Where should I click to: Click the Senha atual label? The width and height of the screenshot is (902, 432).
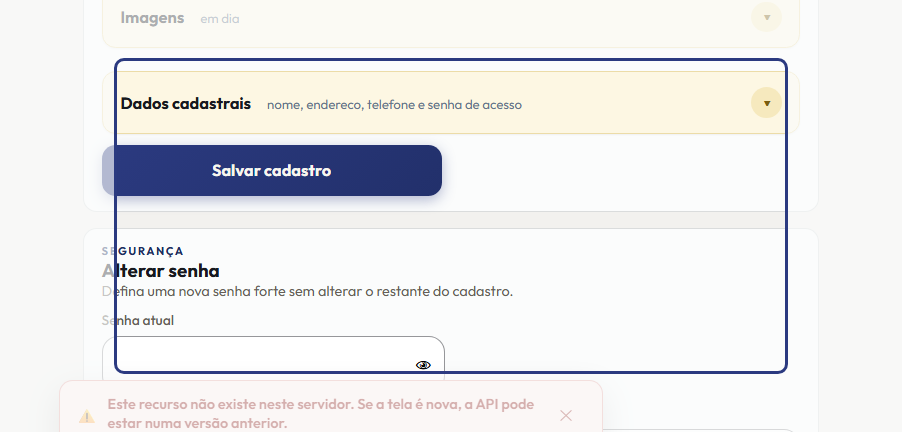coord(138,320)
